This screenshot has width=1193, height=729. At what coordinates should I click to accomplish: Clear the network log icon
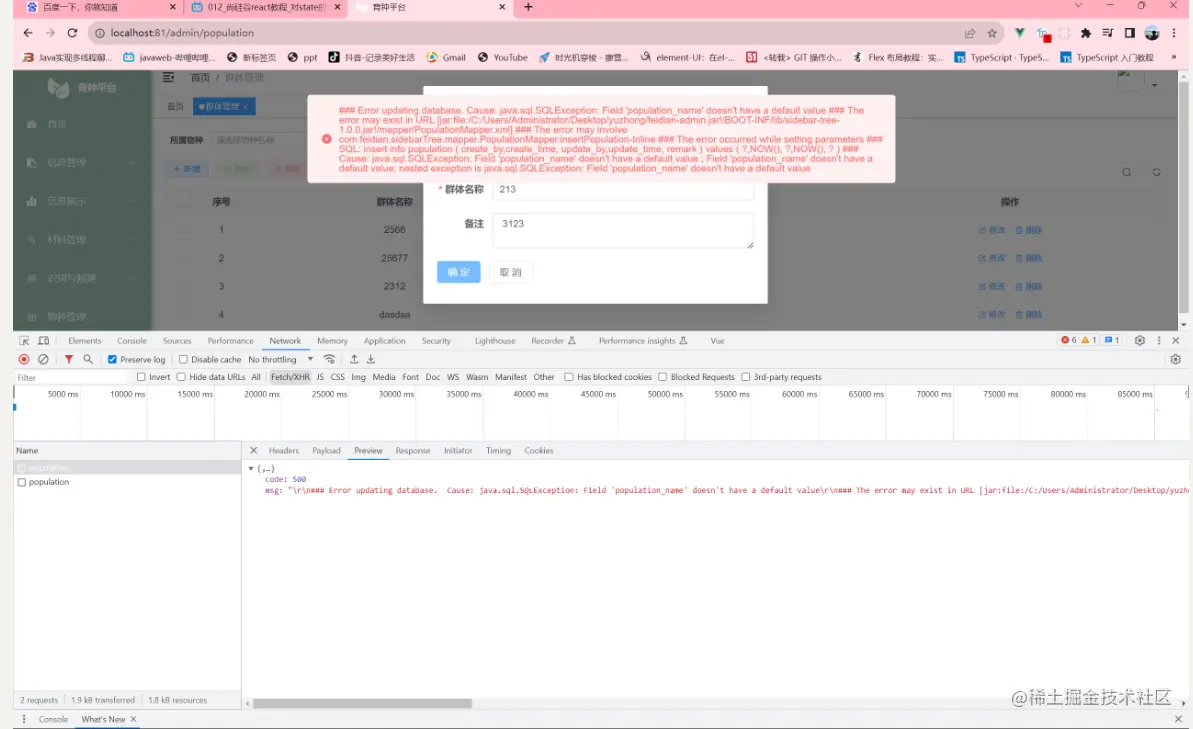pyautogui.click(x=43, y=359)
